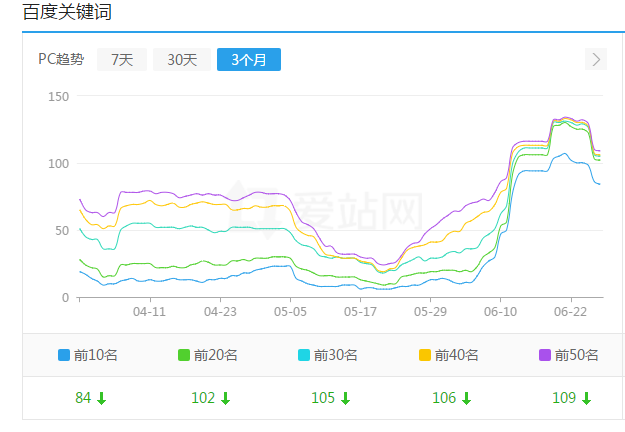This screenshot has height=432, width=625.
Task: Click the down arrow beside 105
Action: pos(345,398)
